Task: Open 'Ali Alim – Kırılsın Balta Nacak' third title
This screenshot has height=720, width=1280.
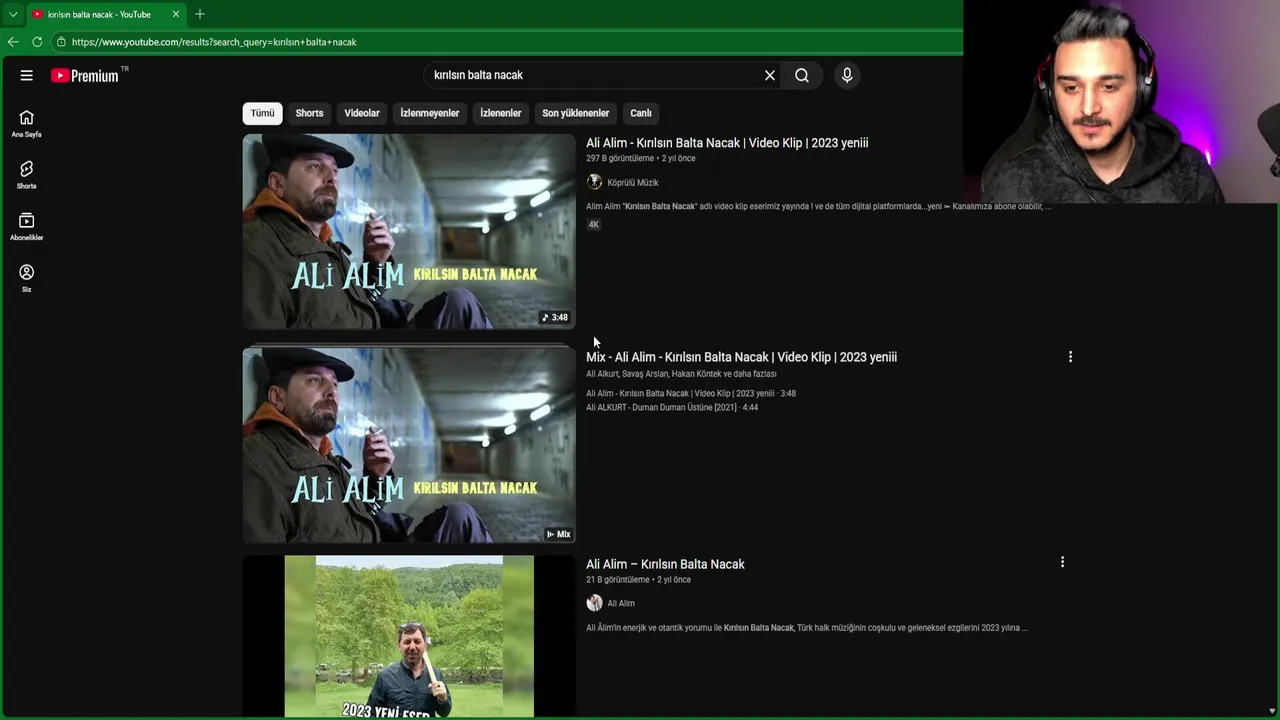Action: click(665, 564)
